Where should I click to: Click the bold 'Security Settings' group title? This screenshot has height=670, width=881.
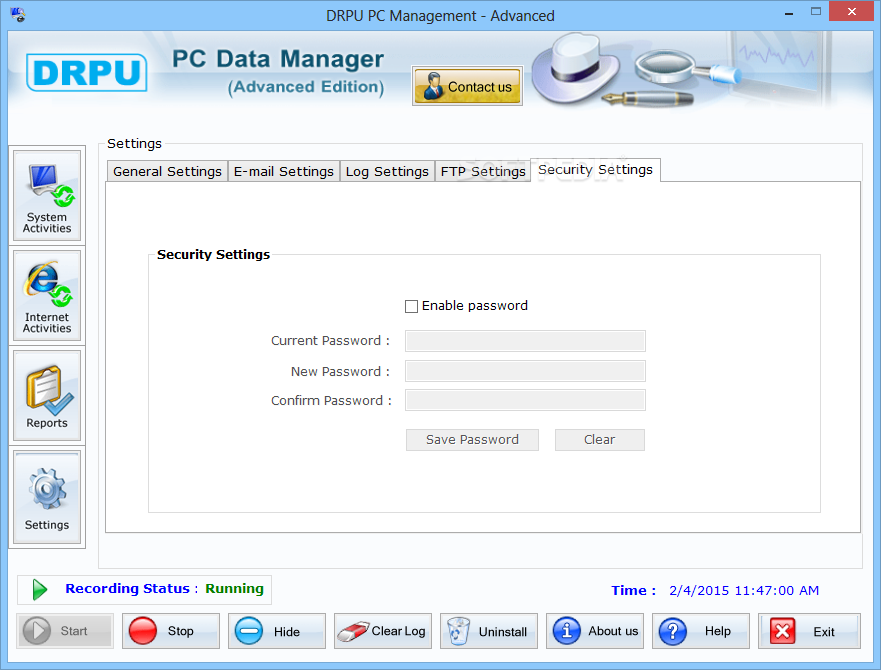click(214, 255)
